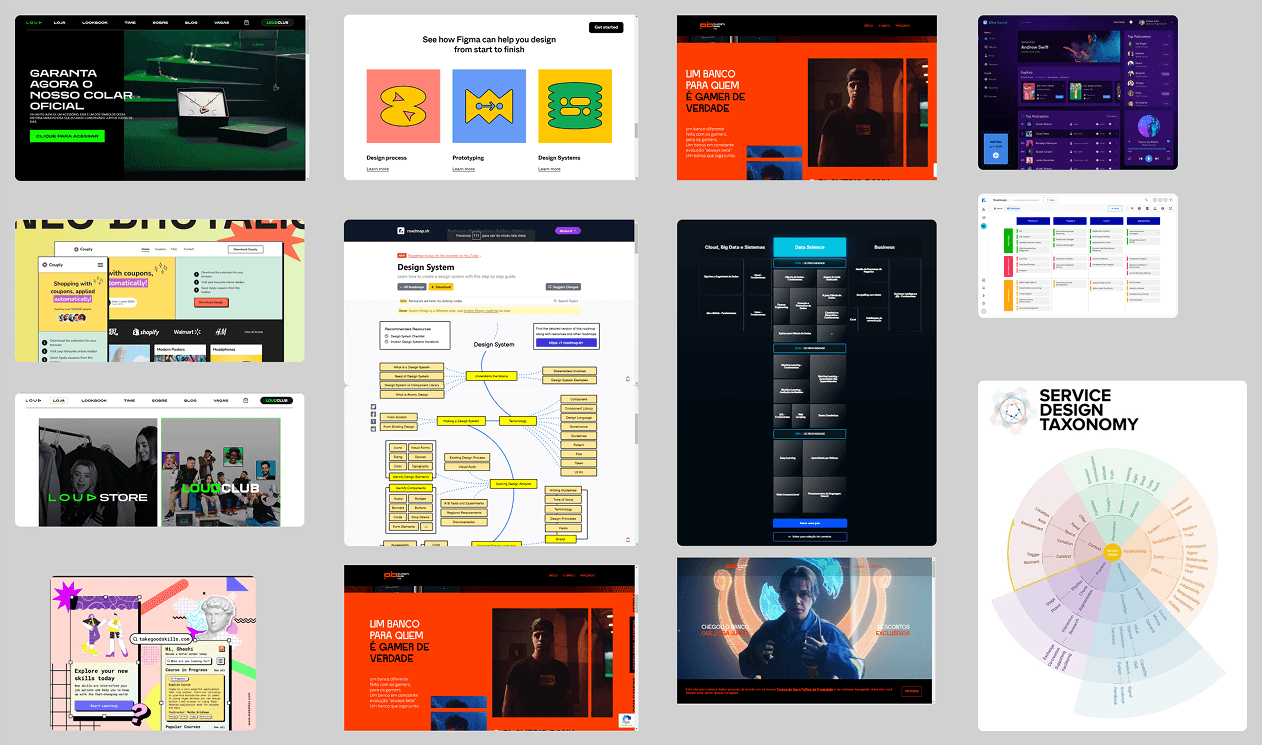Select SOBRE in the white LOUD Store navbar
The height and width of the screenshot is (745, 1262).
(x=160, y=400)
